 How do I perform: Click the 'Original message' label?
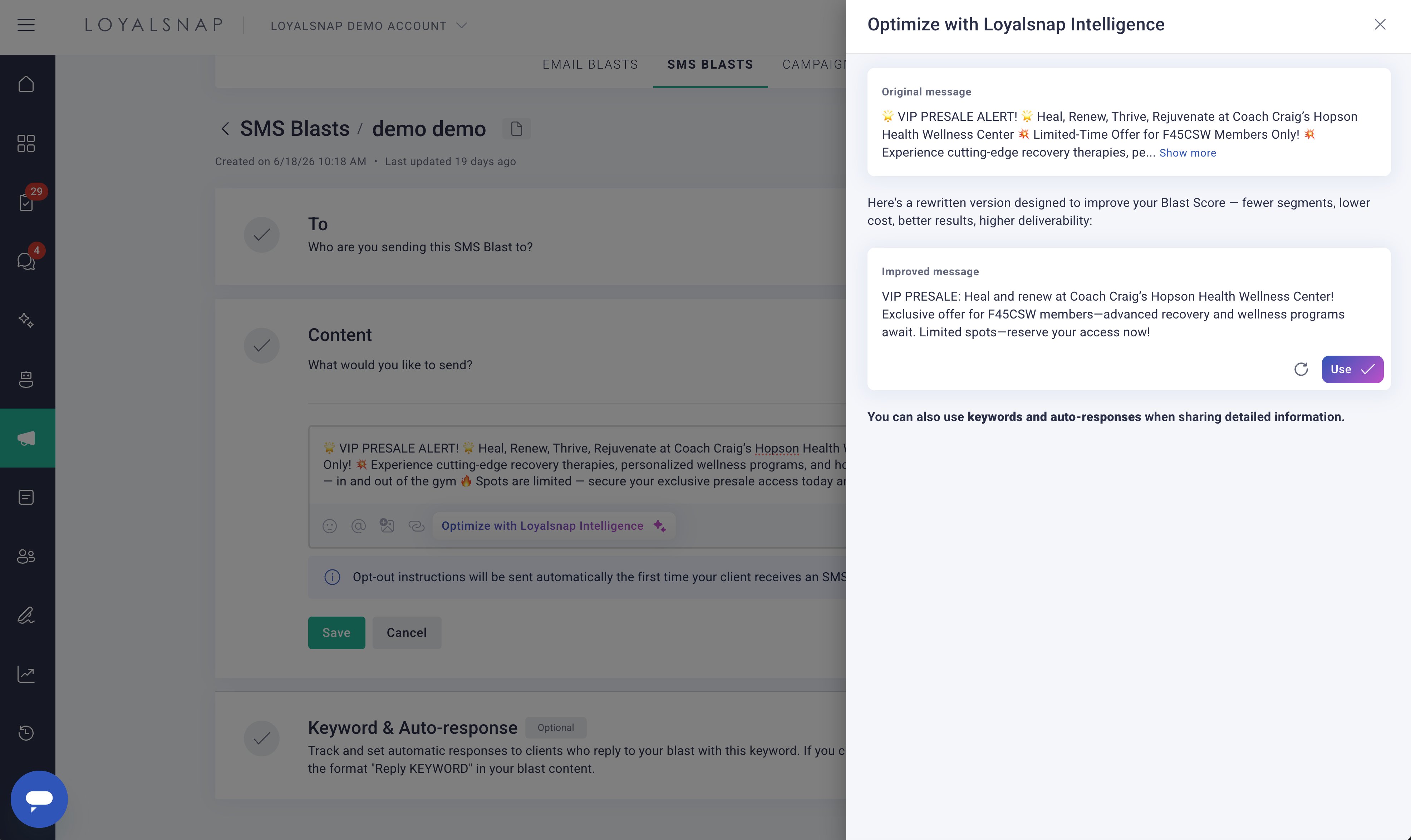tap(926, 92)
